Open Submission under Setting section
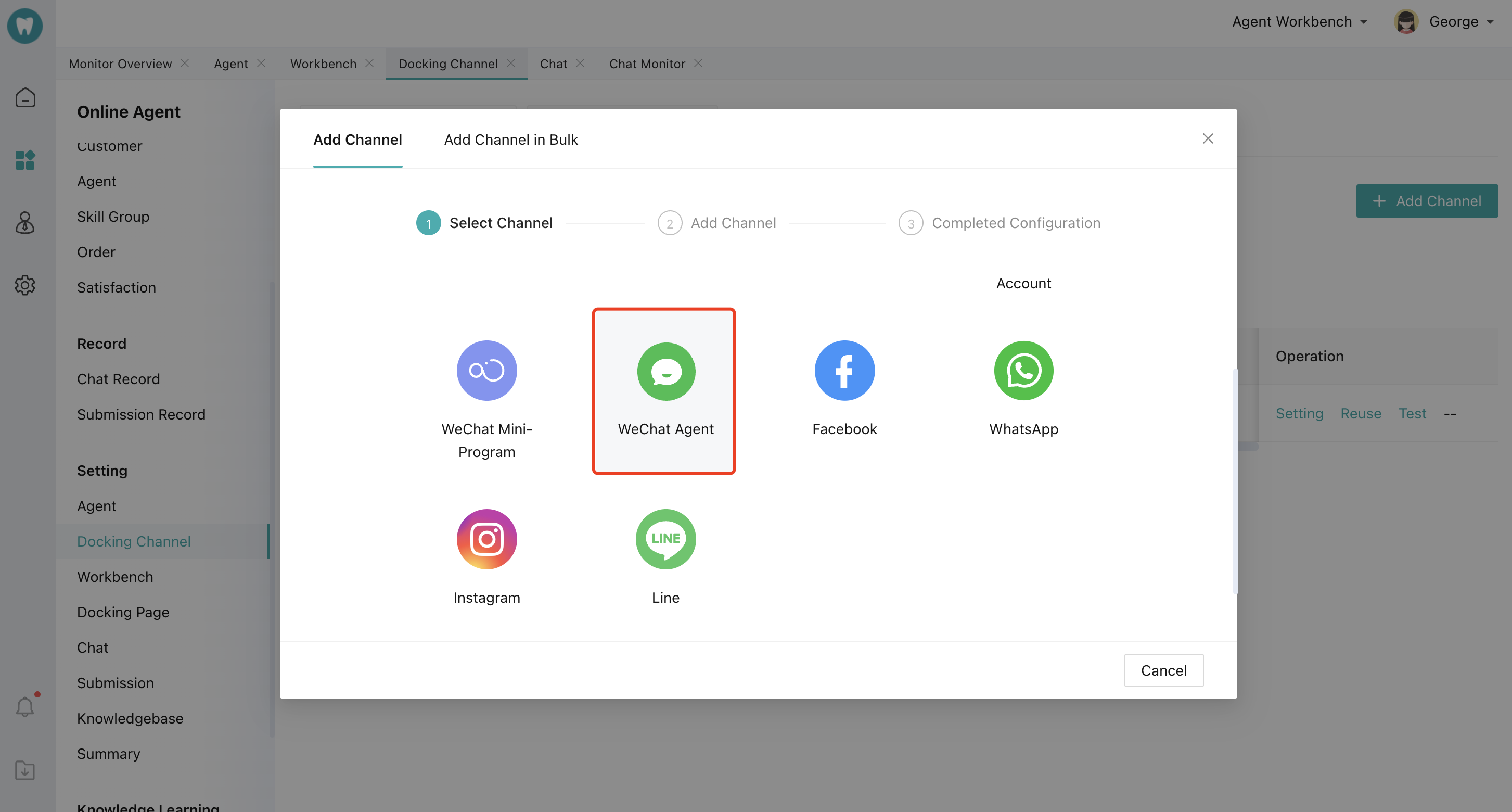Viewport: 1512px width, 812px height. tap(115, 683)
